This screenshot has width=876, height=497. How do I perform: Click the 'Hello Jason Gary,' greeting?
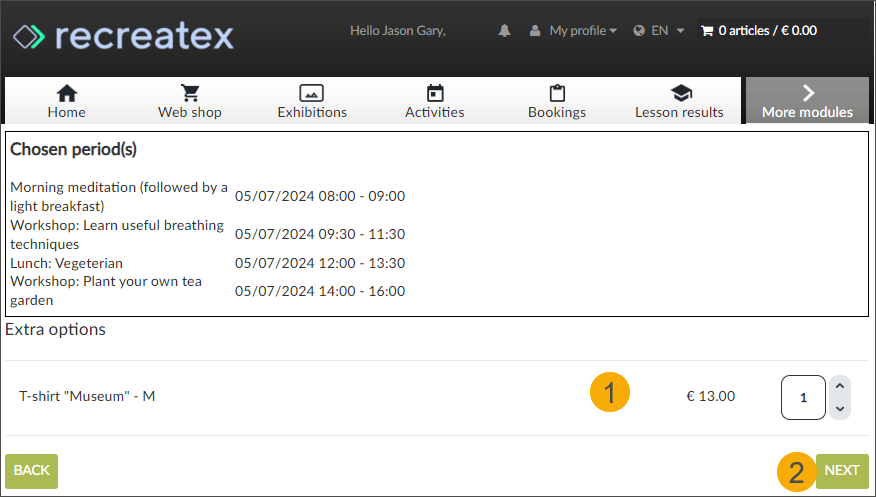[x=398, y=31]
